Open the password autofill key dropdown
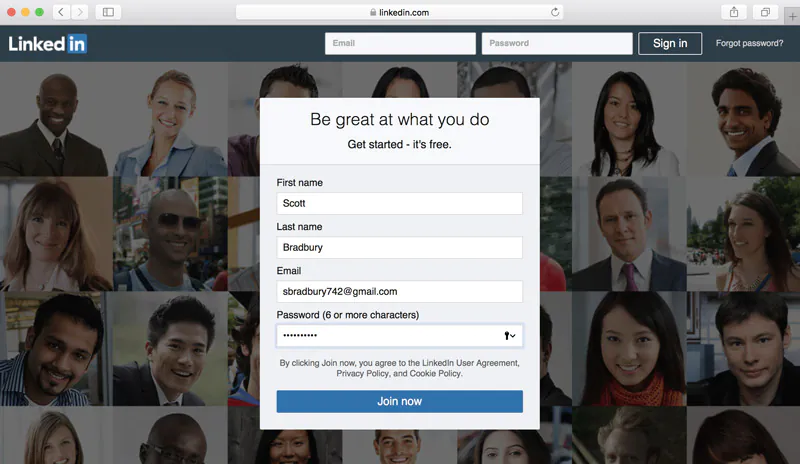Screen dimensions: 800x464 click(510, 335)
